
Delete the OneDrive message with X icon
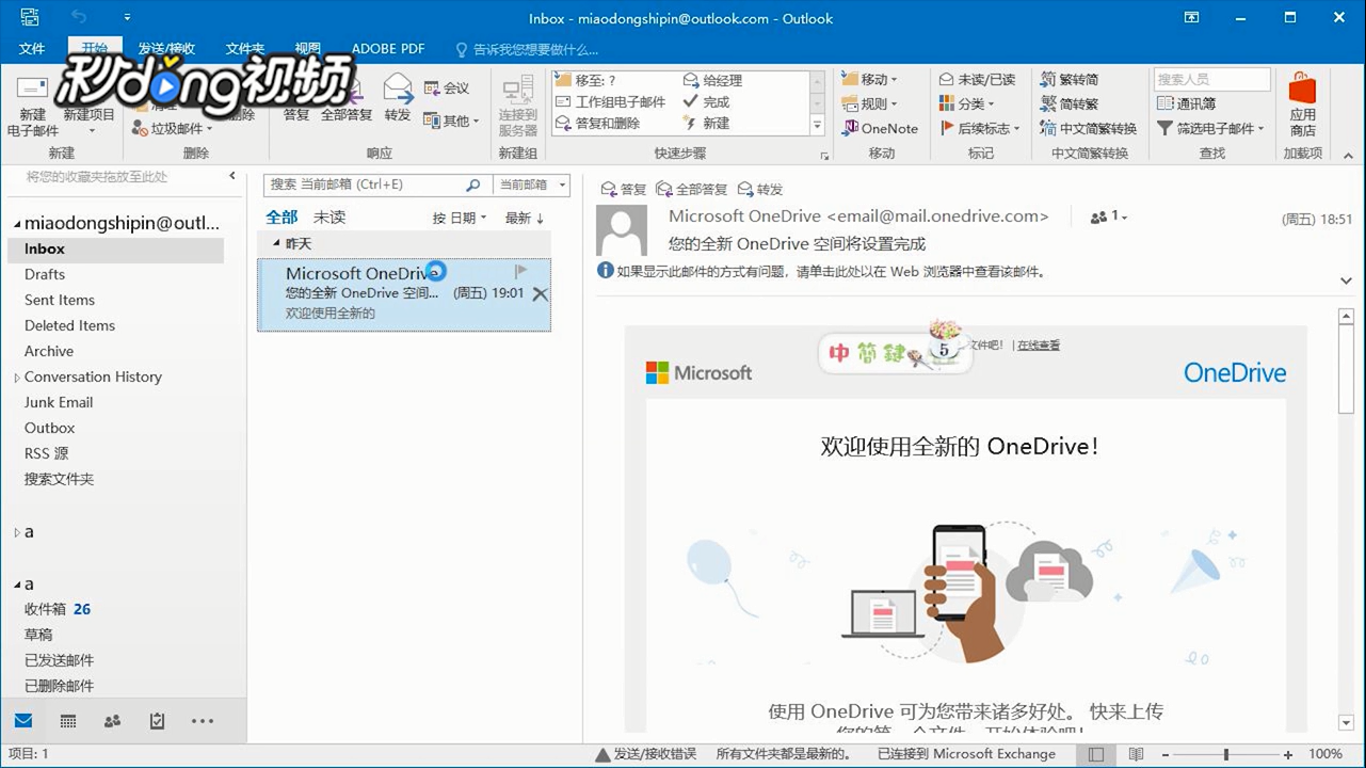(540, 294)
